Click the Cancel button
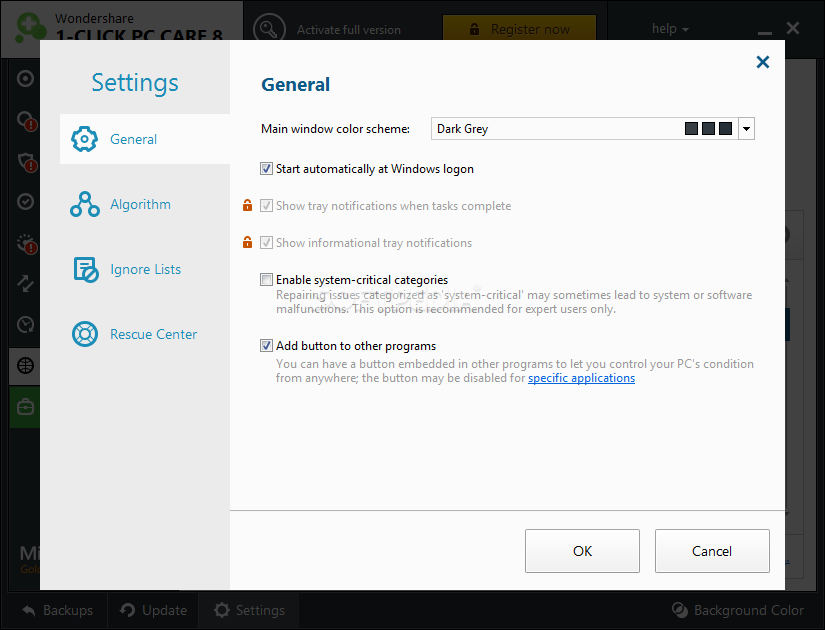Image resolution: width=825 pixels, height=630 pixels. pos(712,551)
